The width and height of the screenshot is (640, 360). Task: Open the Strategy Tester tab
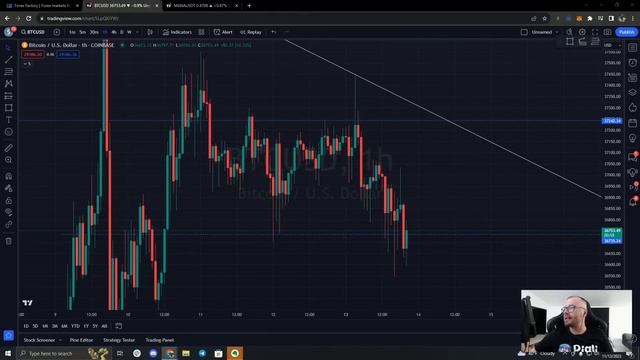click(x=119, y=340)
